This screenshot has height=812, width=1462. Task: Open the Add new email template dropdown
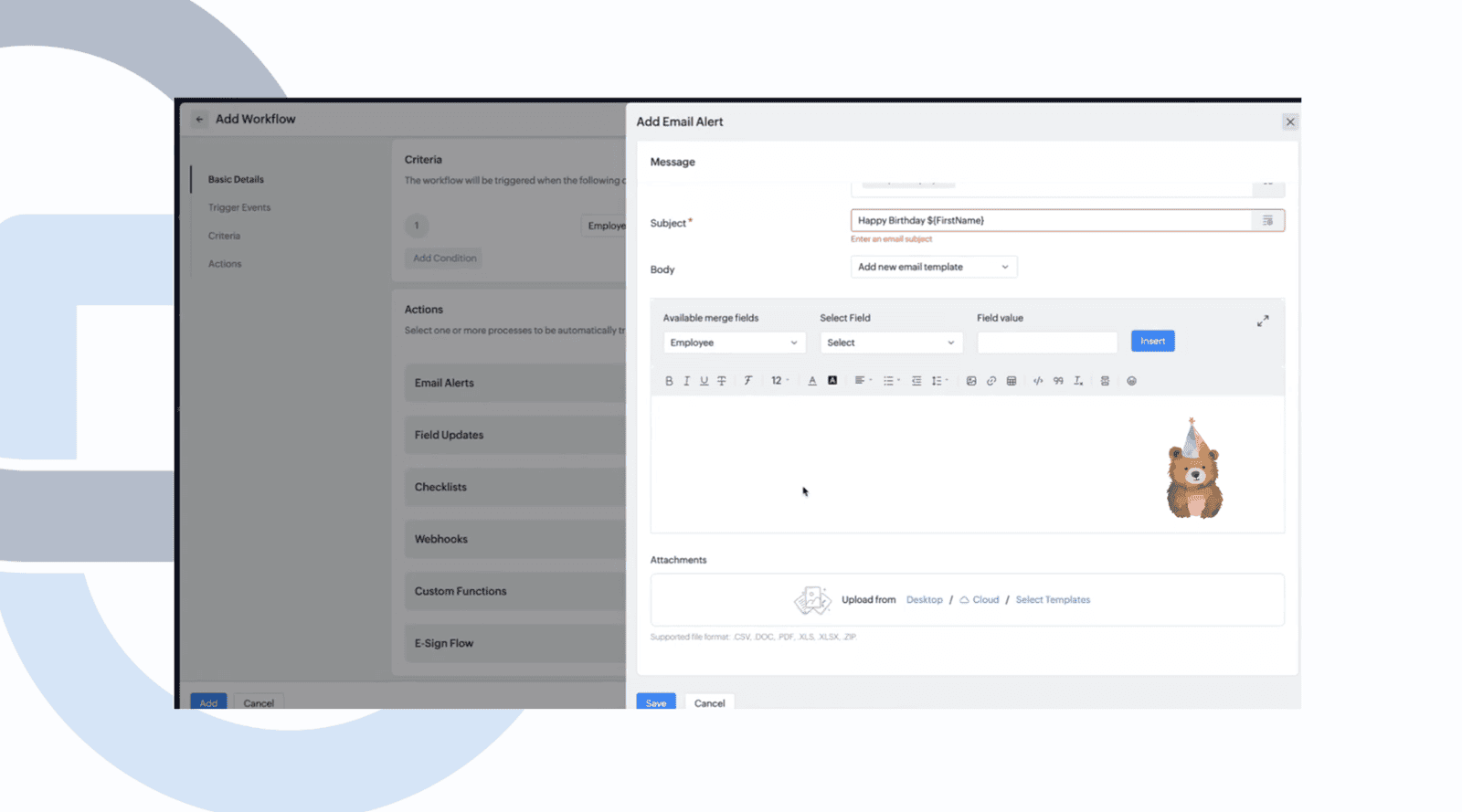pyautogui.click(x=933, y=267)
